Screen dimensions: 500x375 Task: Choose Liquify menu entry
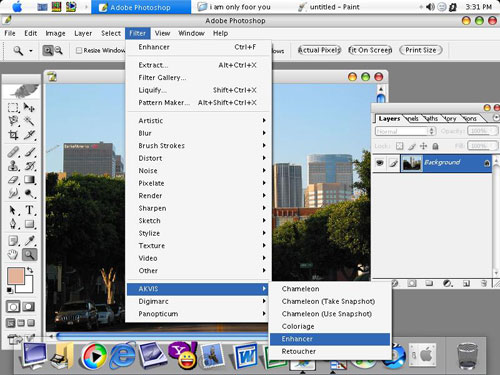tap(198, 90)
